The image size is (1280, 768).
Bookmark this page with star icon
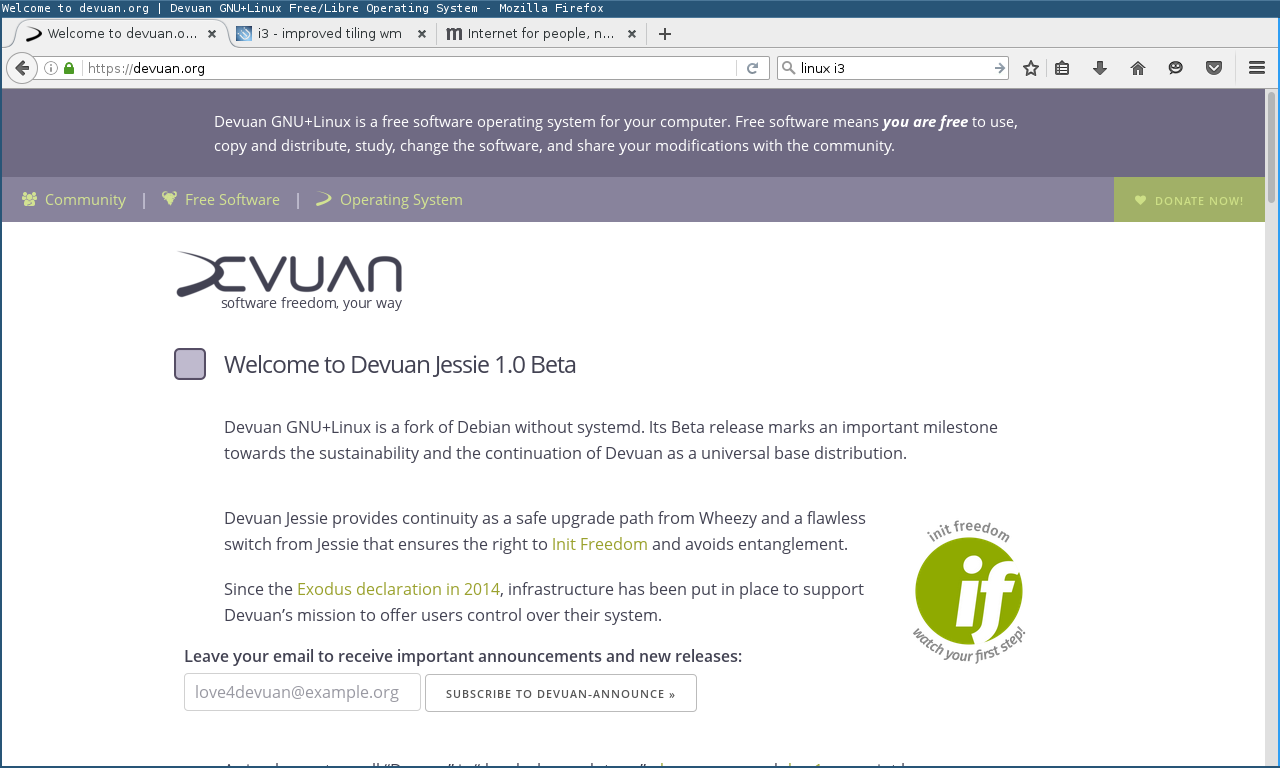point(1031,68)
